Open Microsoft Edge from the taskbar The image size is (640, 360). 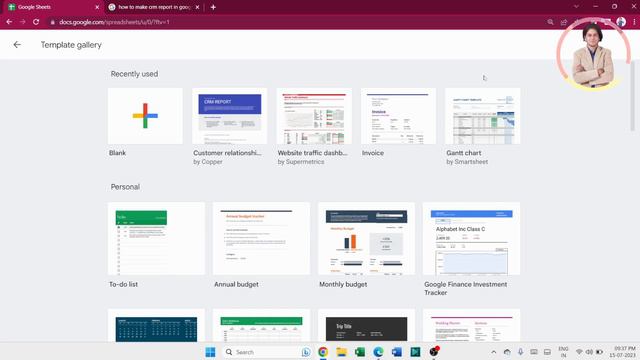[378, 352]
